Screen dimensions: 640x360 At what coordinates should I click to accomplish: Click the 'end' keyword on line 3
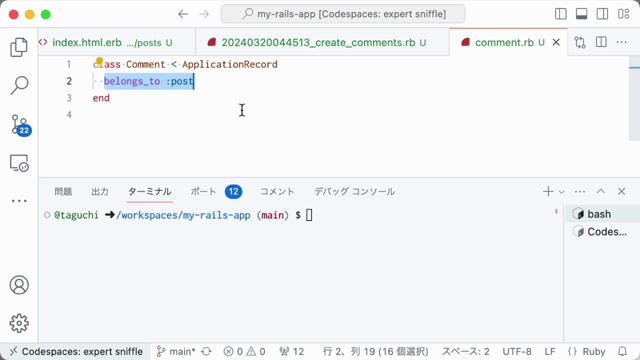click(x=101, y=98)
